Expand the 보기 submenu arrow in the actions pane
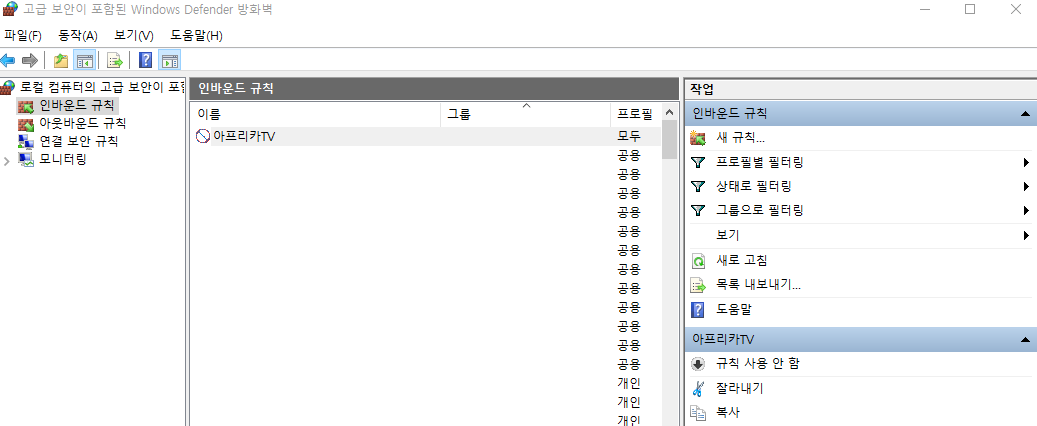Screen dimensions: 1037x426 click(1026, 235)
